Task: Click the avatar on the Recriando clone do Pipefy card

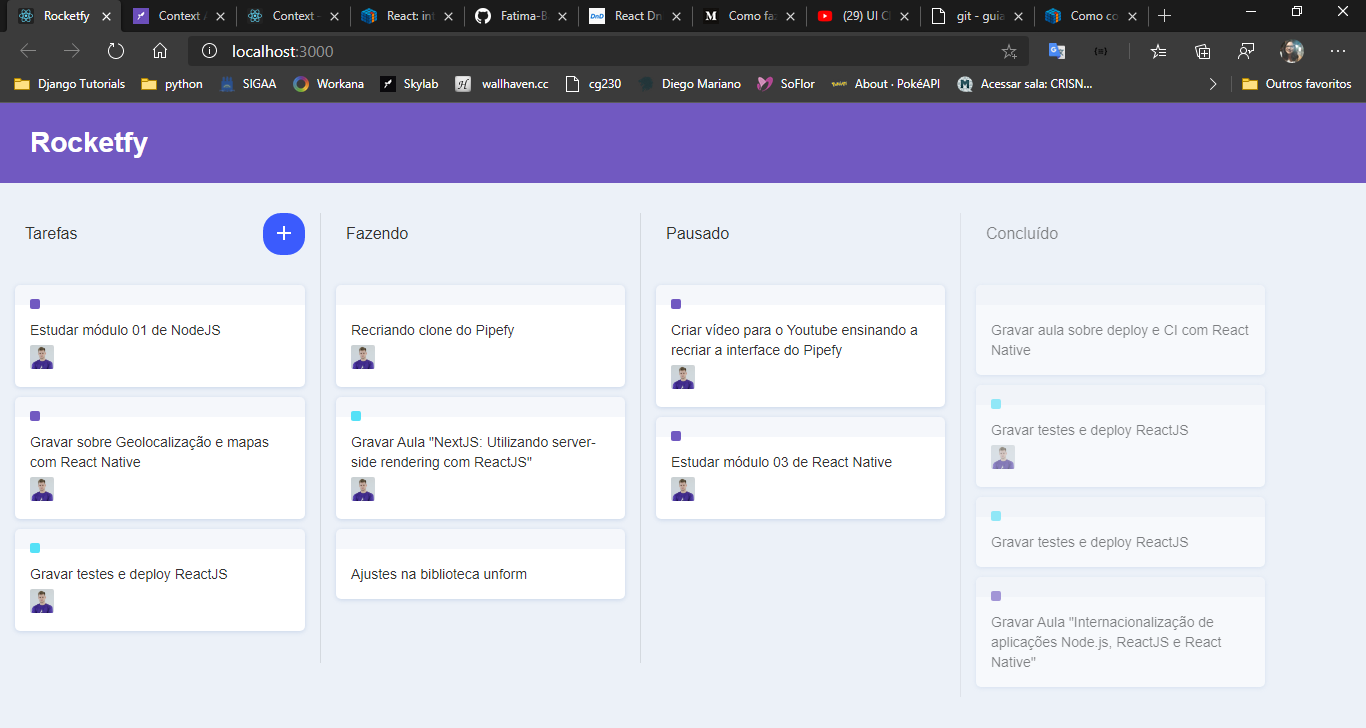Action: [x=363, y=357]
